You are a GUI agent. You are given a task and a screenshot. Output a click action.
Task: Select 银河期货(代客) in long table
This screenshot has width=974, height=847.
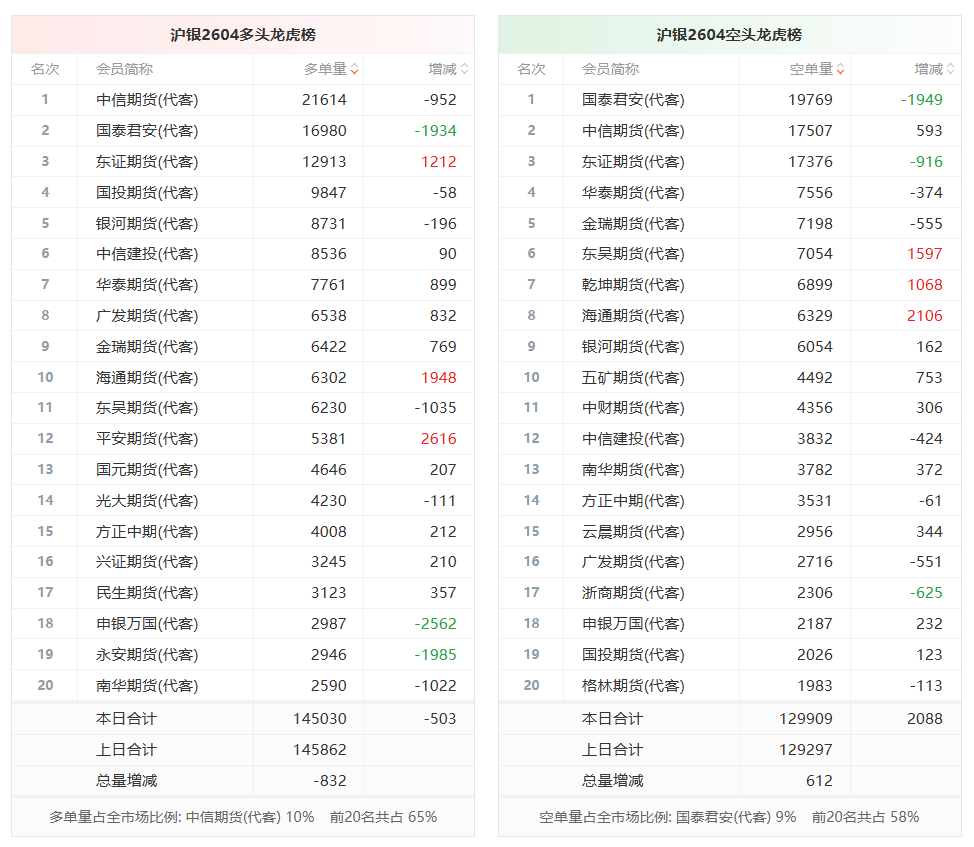tap(147, 224)
